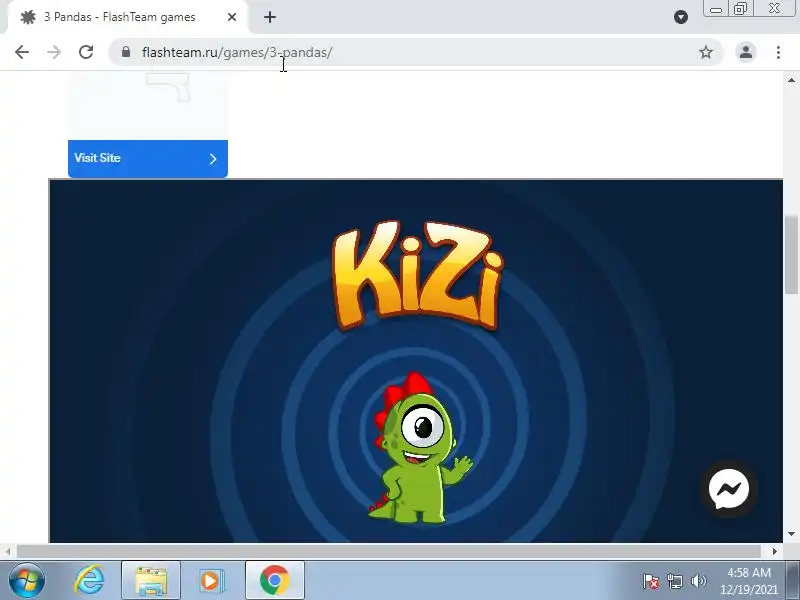Screen dimensions: 800x600
Task: Select the 3 Pandas - FlashTeam games tab
Action: coord(128,17)
